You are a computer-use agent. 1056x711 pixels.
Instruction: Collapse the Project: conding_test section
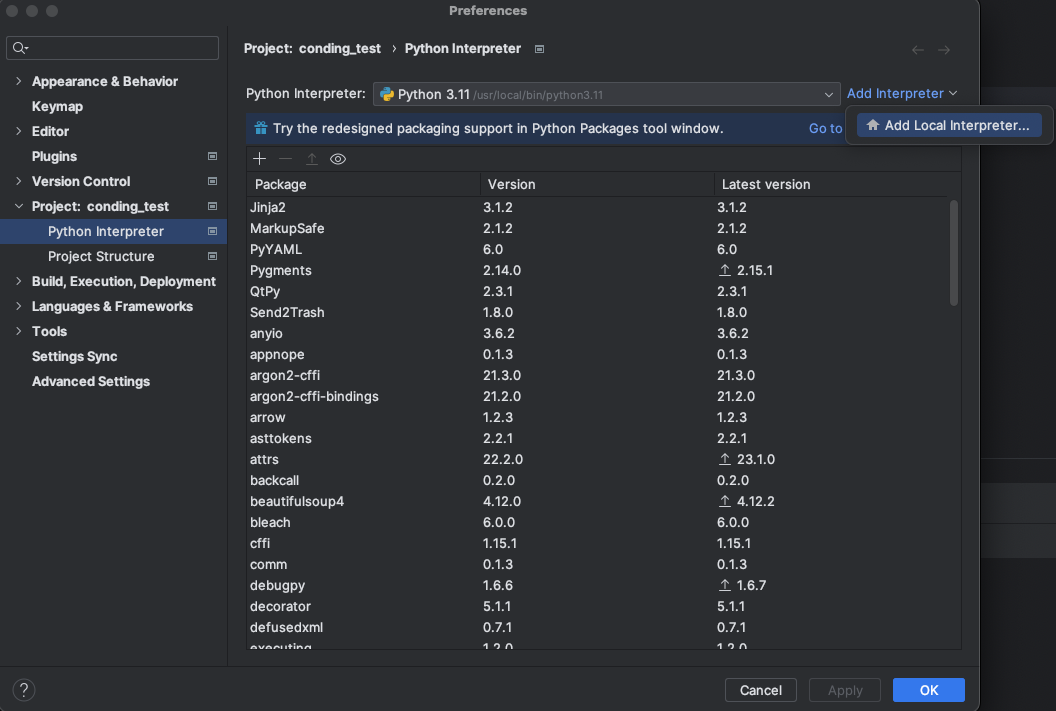click(x=19, y=206)
